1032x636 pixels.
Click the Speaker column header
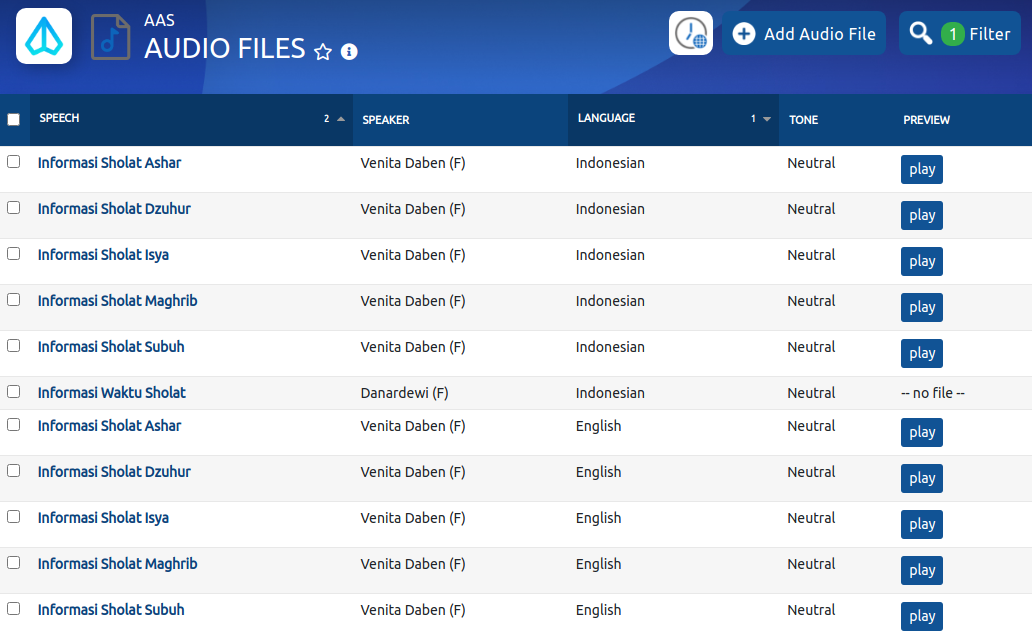point(386,120)
